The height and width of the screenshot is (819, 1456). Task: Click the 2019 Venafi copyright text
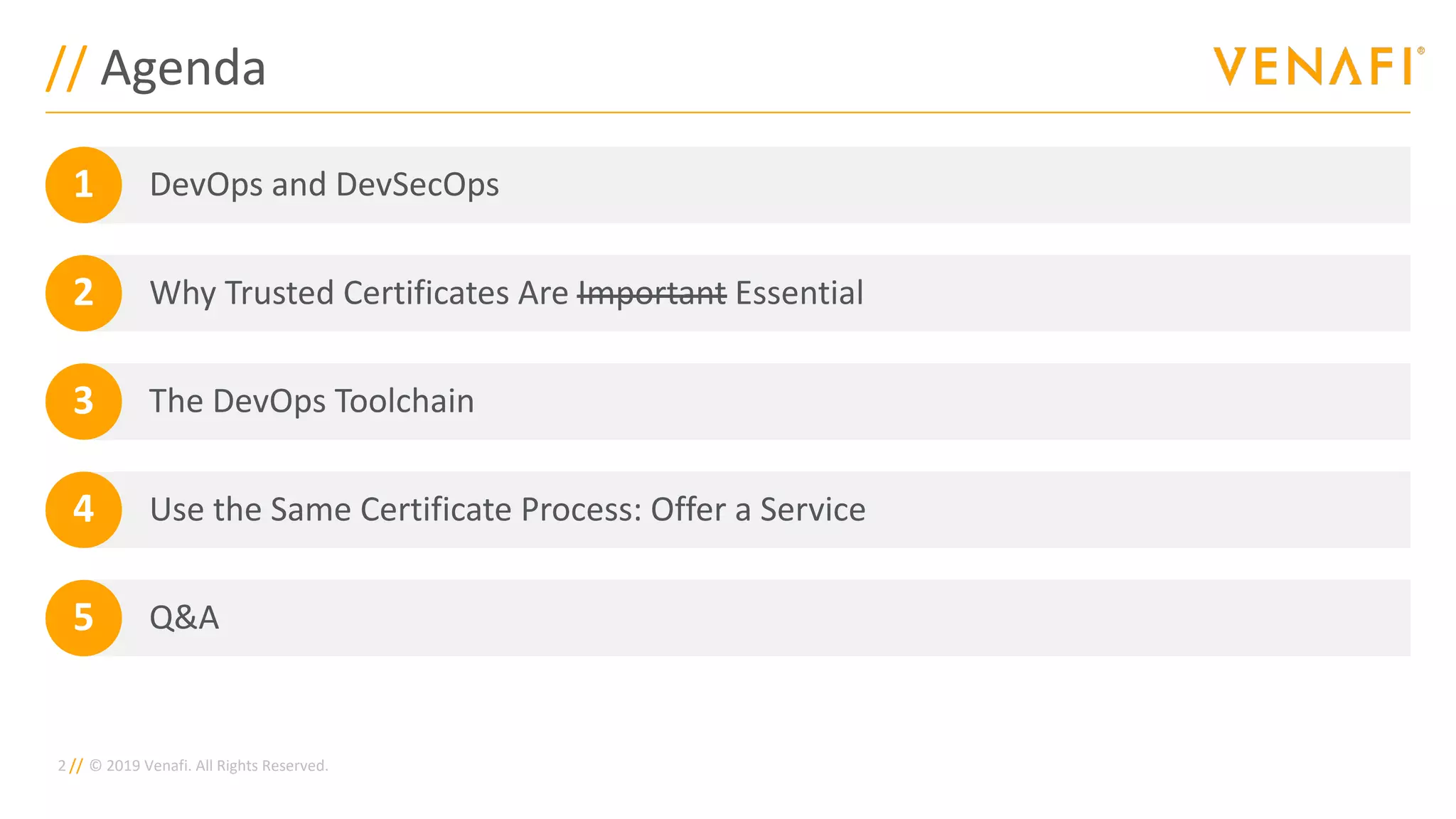tap(209, 766)
